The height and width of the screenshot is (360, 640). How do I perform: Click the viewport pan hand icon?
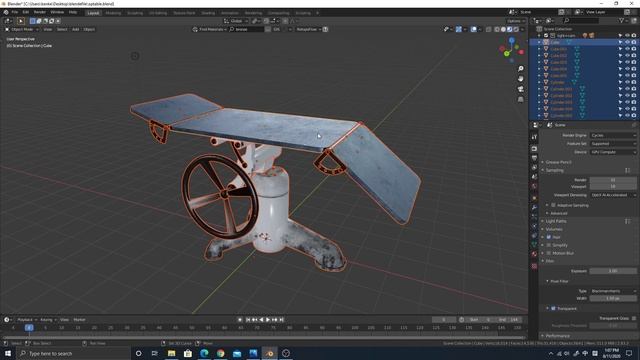(520, 79)
